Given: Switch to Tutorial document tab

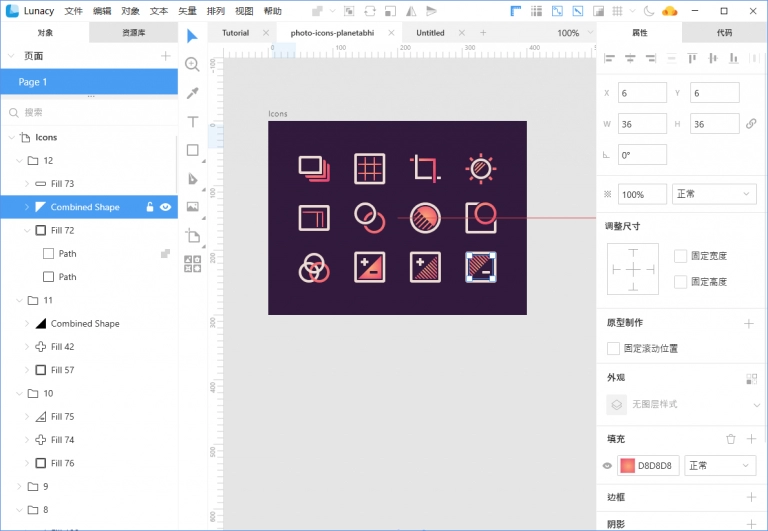Looking at the screenshot, I should click(236, 33).
